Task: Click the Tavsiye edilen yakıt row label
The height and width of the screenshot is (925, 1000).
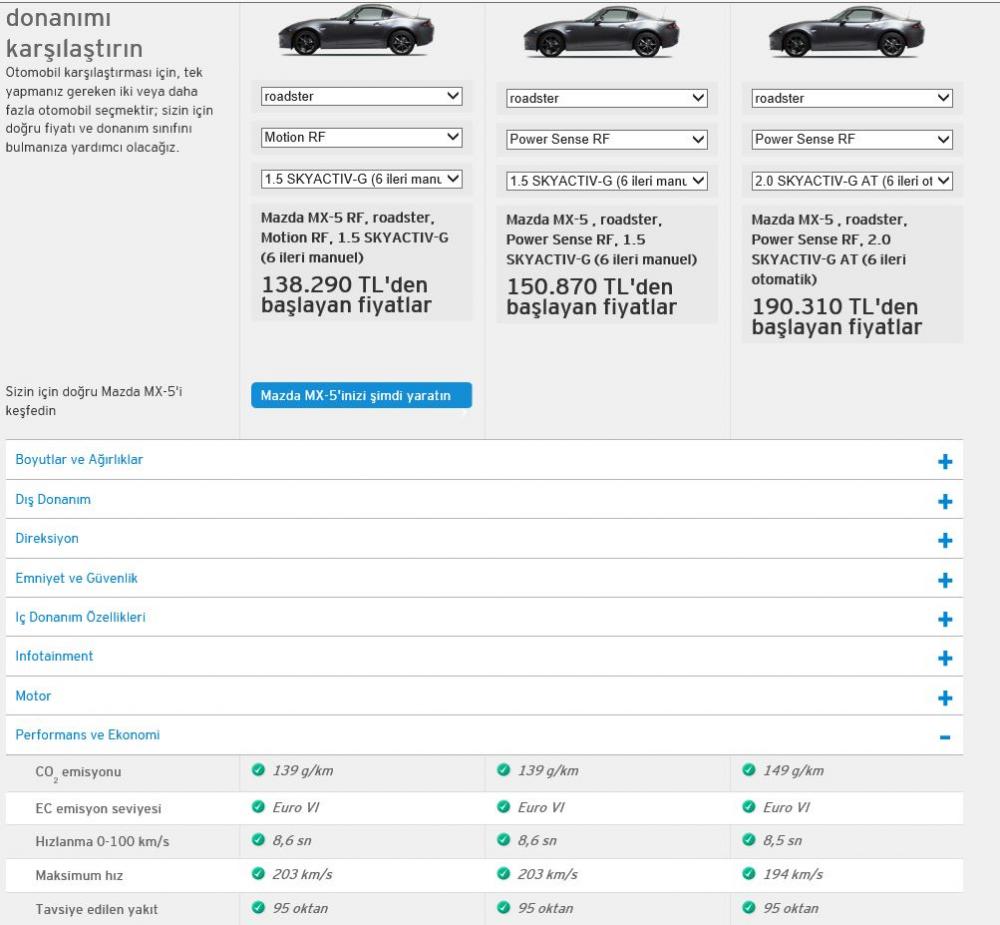Action: pyautogui.click(x=96, y=910)
